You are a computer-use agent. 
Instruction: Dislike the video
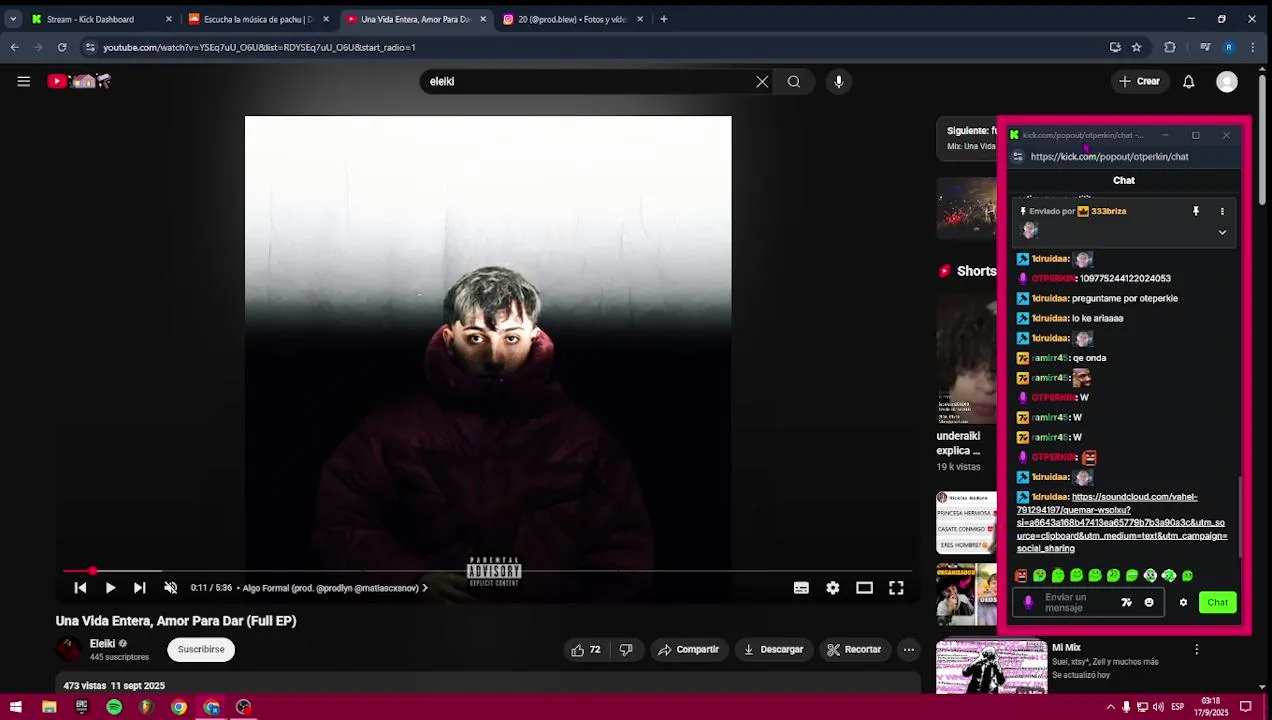coord(626,650)
